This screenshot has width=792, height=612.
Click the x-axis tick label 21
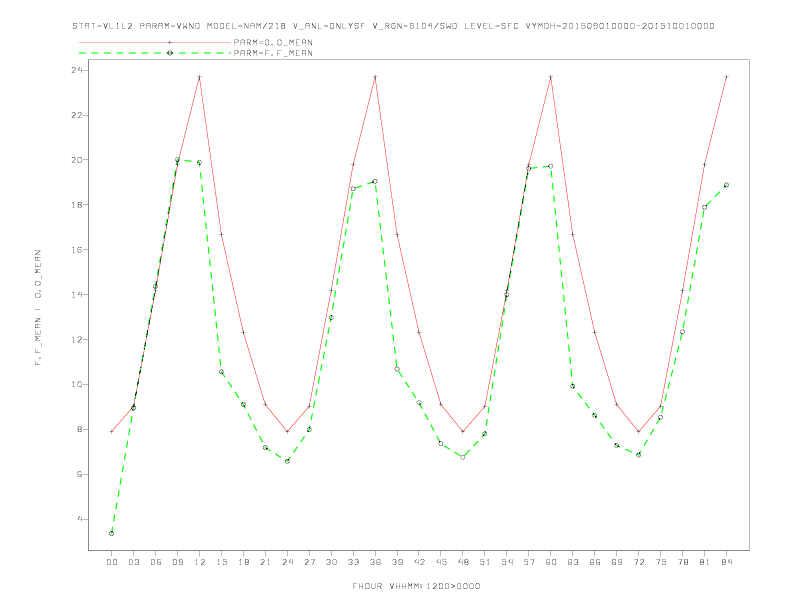[265, 562]
